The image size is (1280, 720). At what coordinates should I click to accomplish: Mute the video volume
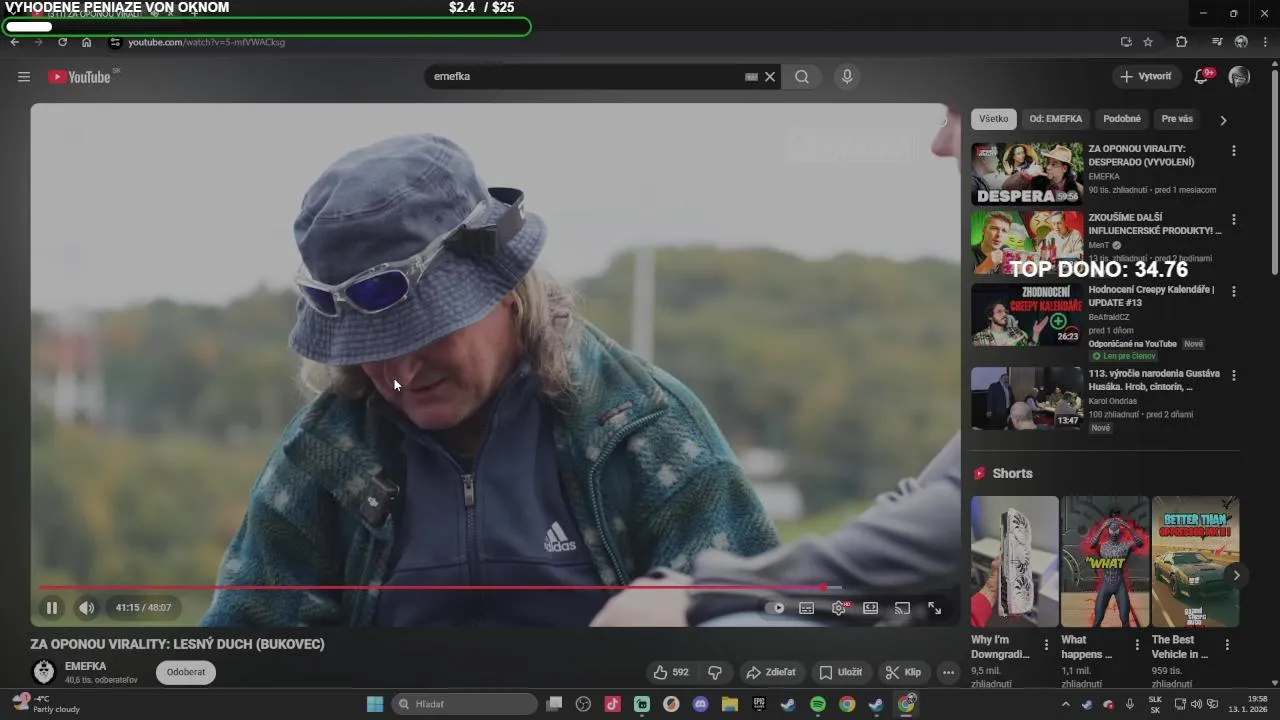(x=87, y=607)
